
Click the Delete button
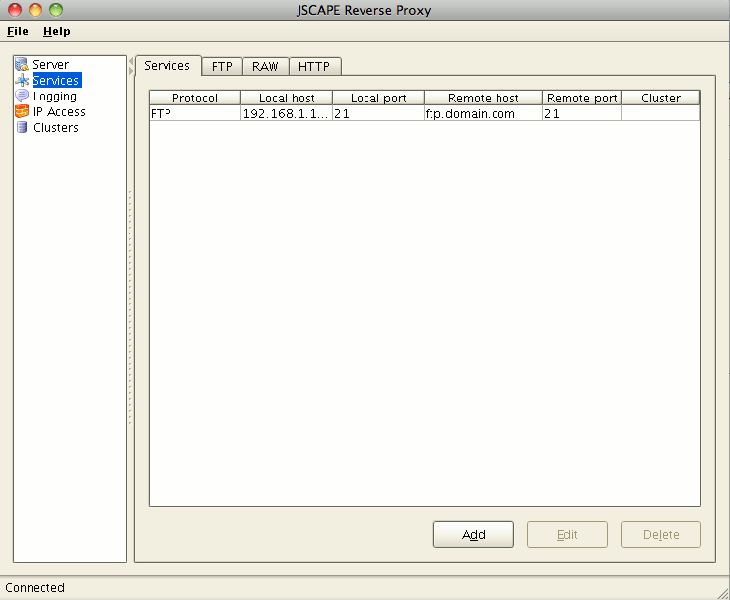661,534
